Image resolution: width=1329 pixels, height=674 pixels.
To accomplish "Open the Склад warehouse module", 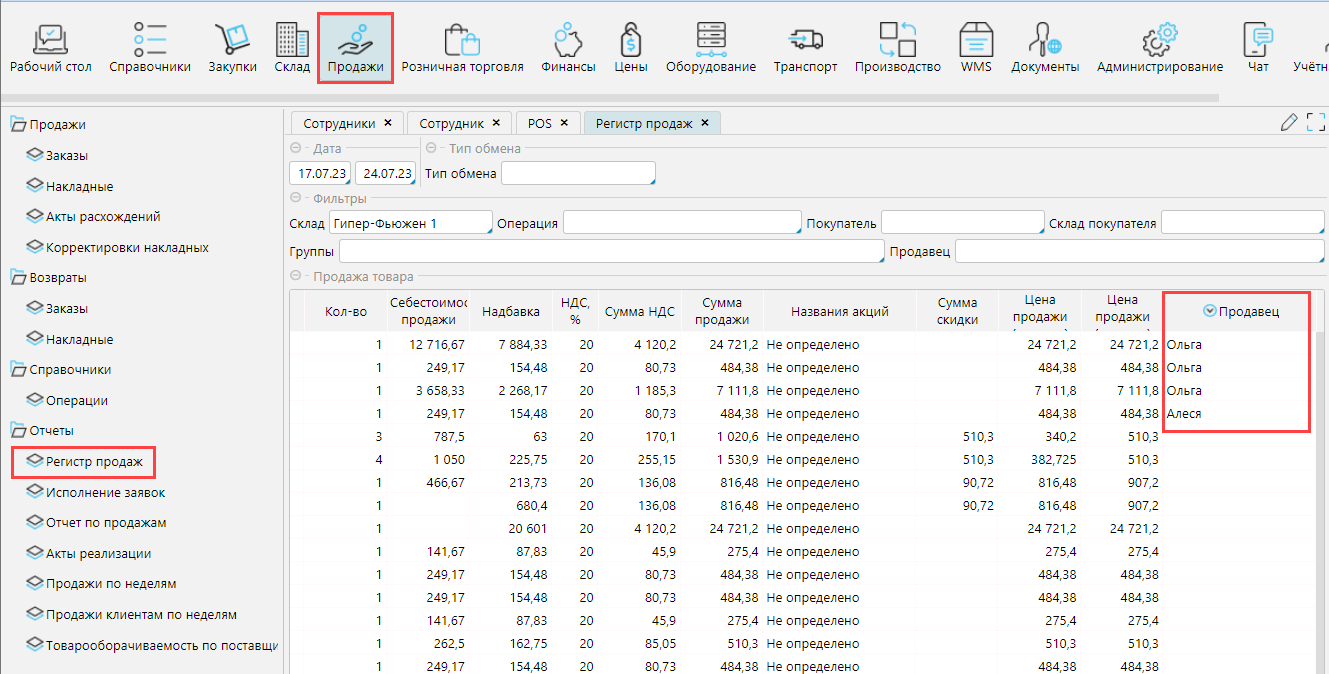I will coord(292,47).
